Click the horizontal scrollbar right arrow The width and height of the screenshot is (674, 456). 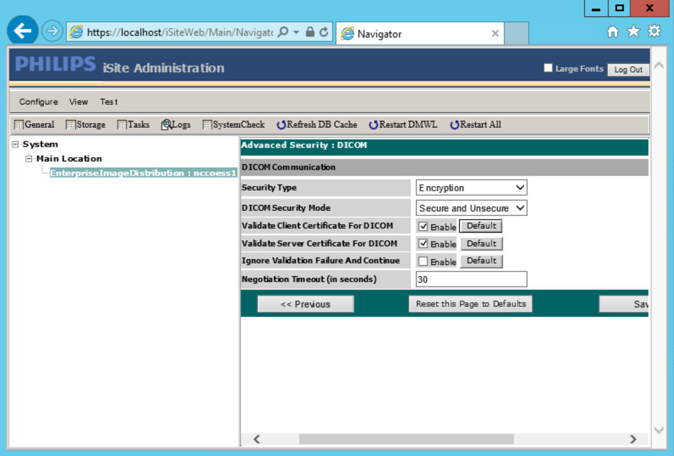(x=633, y=439)
